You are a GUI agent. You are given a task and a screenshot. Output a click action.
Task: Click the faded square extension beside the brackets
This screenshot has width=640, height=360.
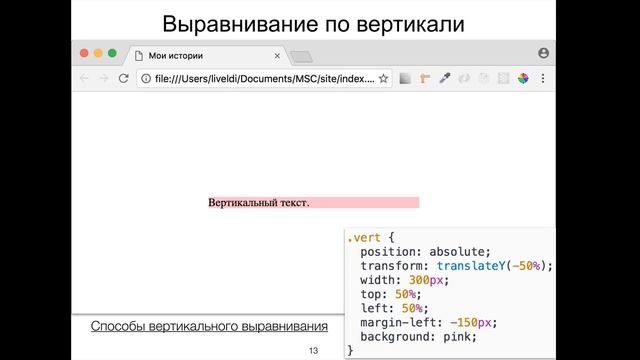484,78
